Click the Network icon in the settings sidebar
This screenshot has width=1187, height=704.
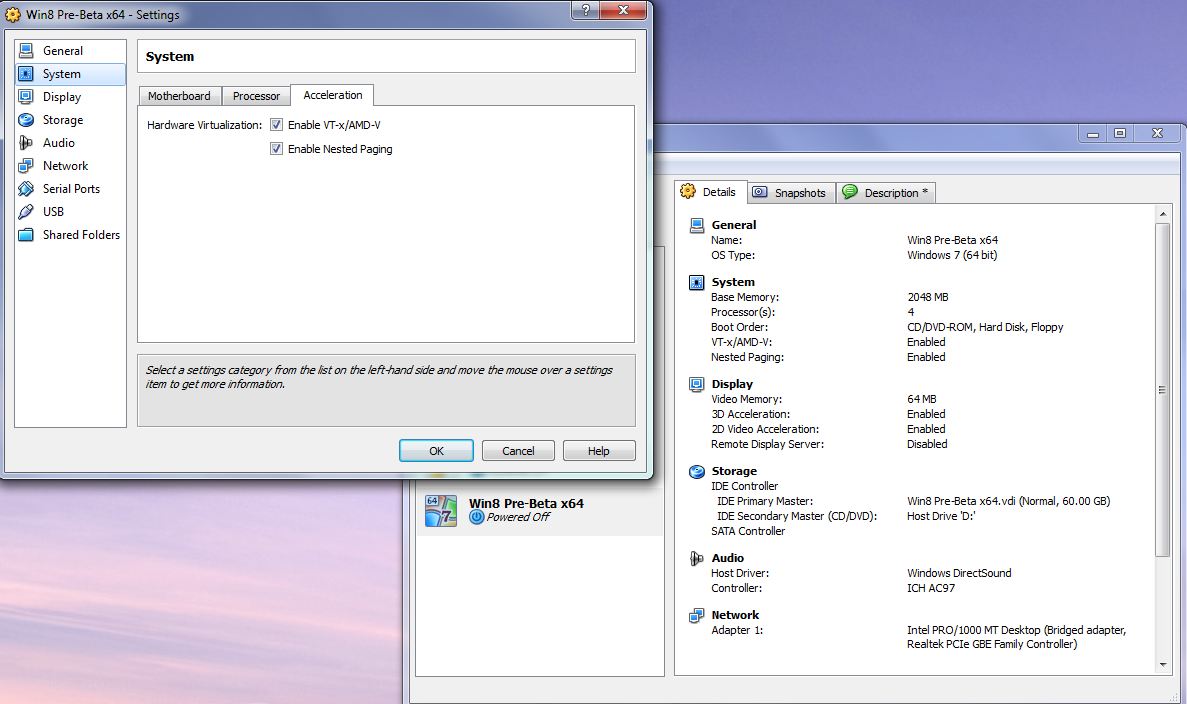[26, 166]
